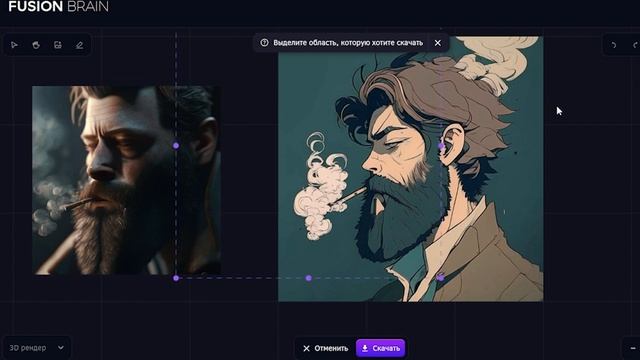Click the FUSION BRAIN logo
This screenshot has height=360, width=640.
tap(59, 6)
